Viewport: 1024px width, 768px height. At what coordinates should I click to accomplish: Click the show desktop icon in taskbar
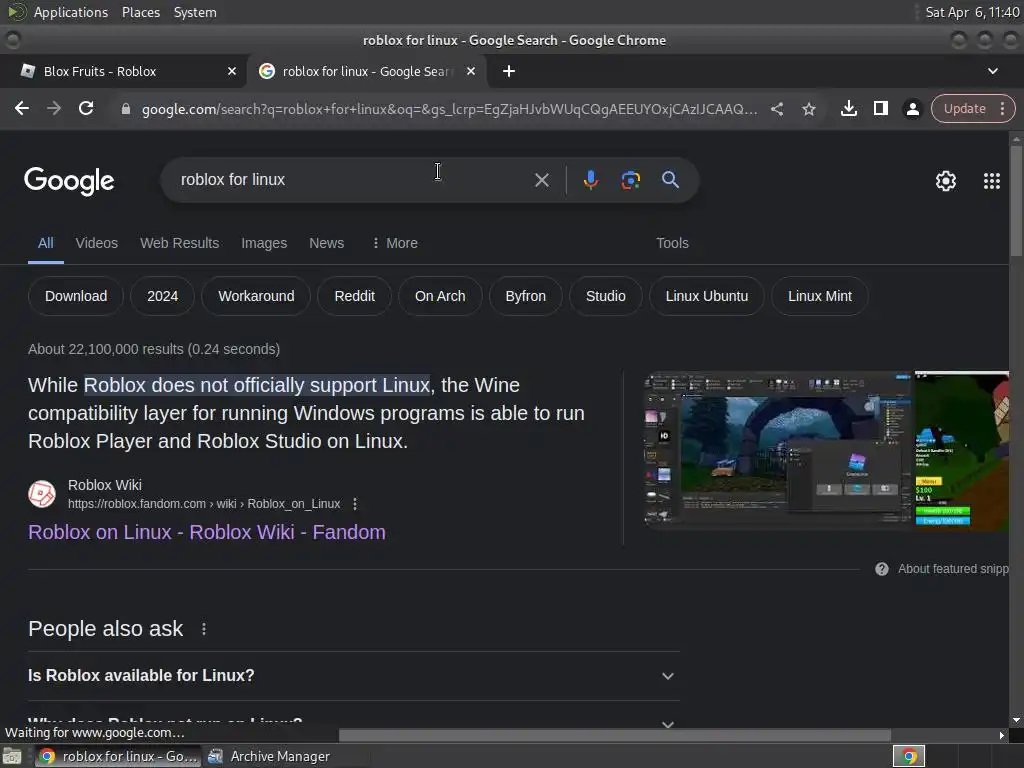click(x=12, y=756)
